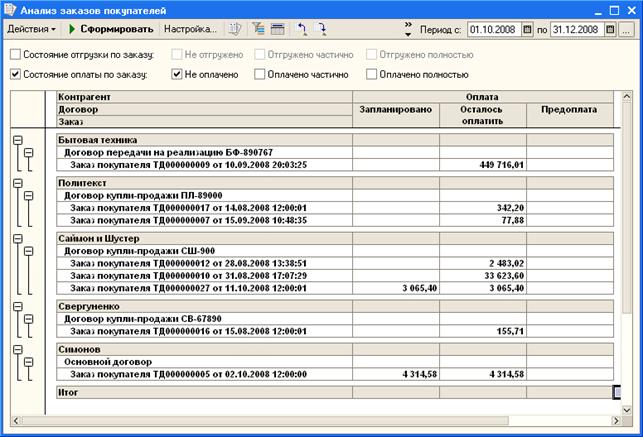Open the Действия menu
The image size is (643, 437).
32,30
